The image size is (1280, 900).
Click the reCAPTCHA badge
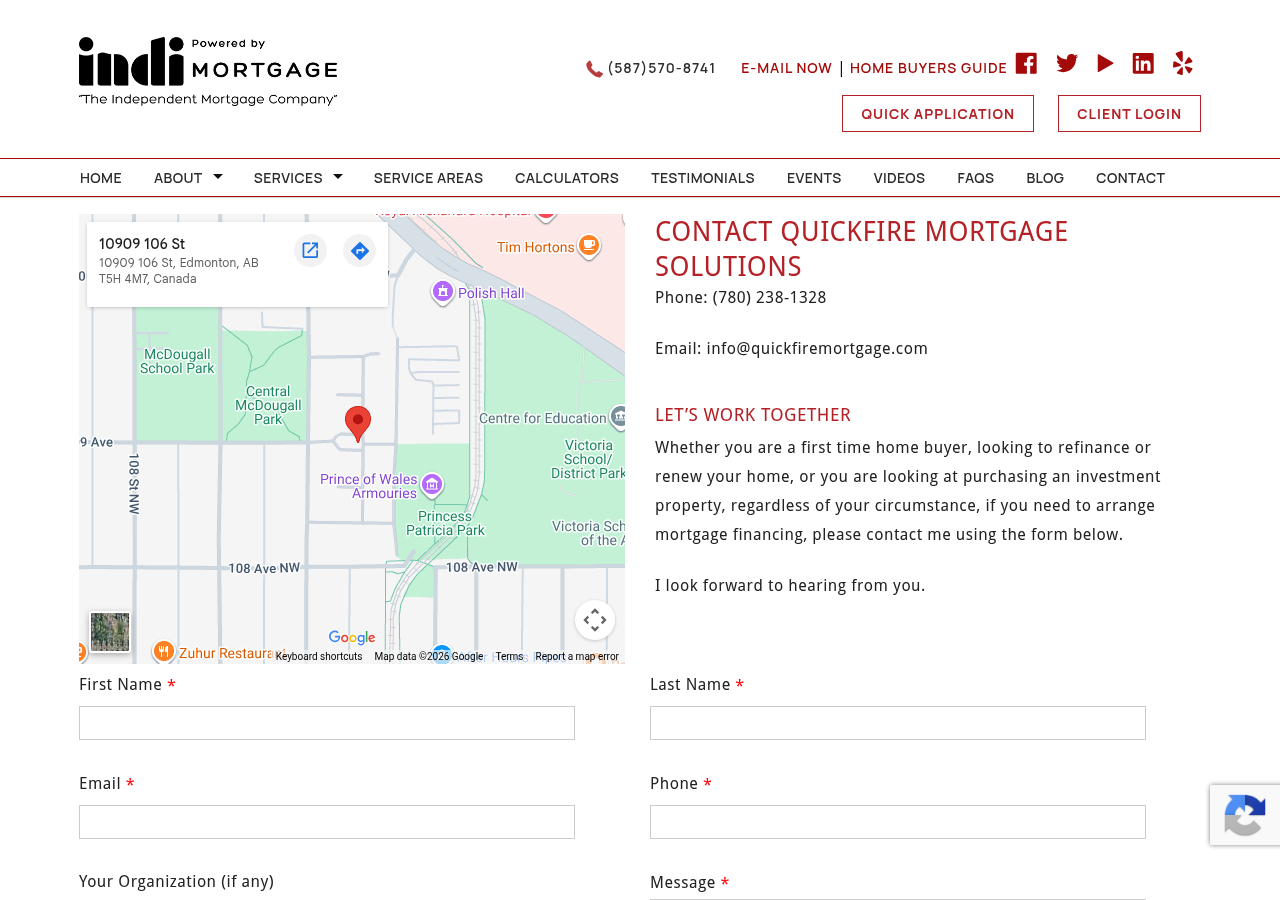pos(1245,815)
